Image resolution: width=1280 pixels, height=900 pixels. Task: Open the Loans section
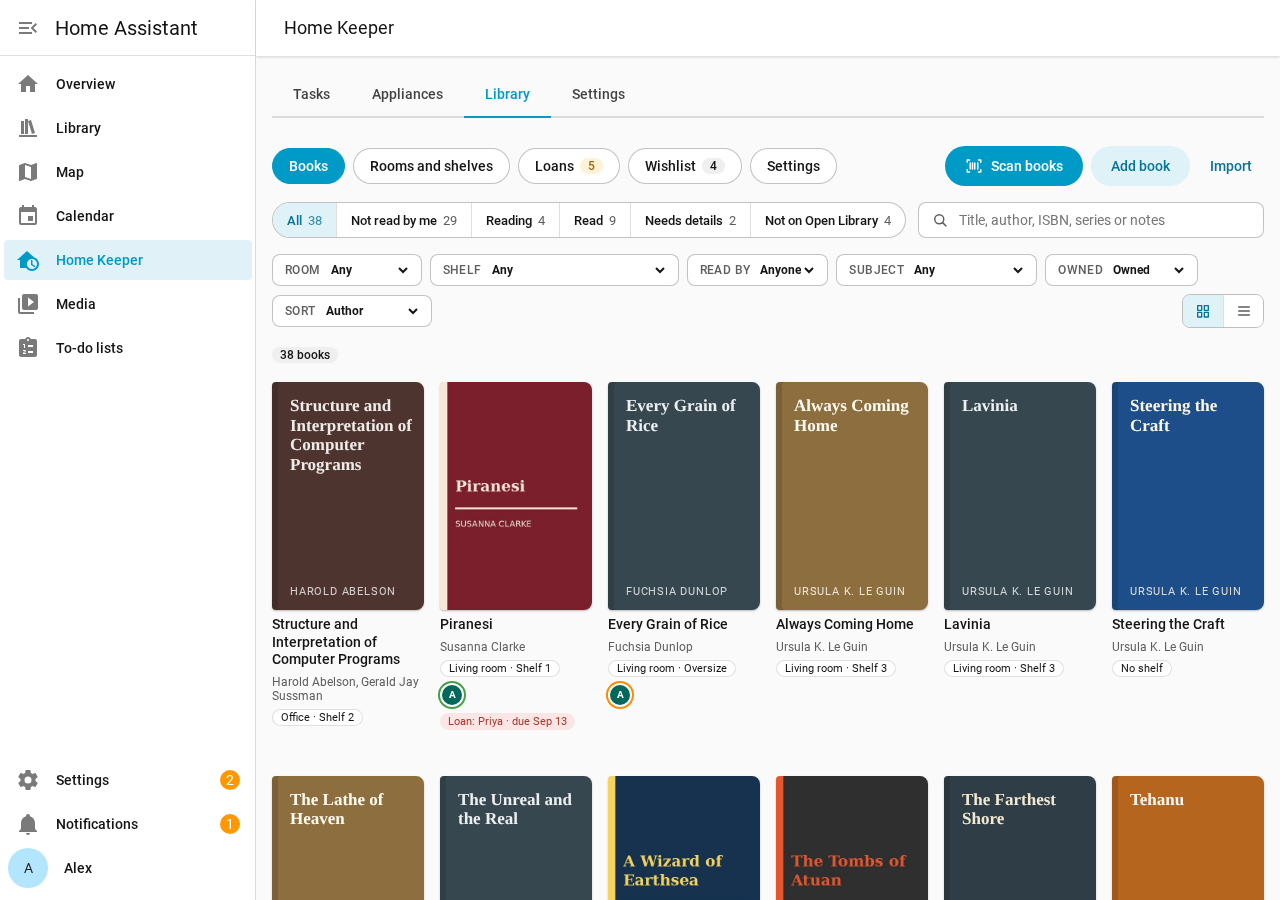point(569,166)
